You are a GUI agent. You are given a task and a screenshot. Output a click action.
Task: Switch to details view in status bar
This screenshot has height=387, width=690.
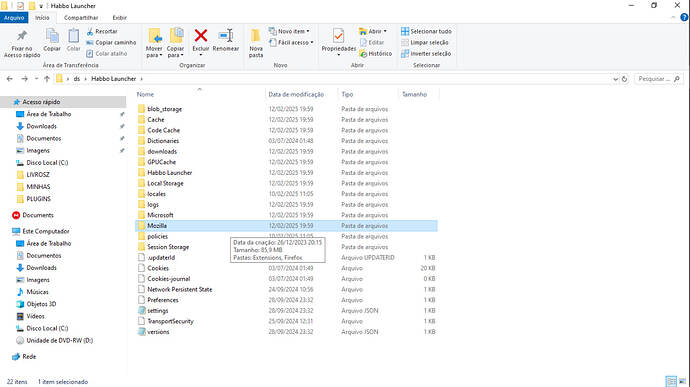[671, 381]
